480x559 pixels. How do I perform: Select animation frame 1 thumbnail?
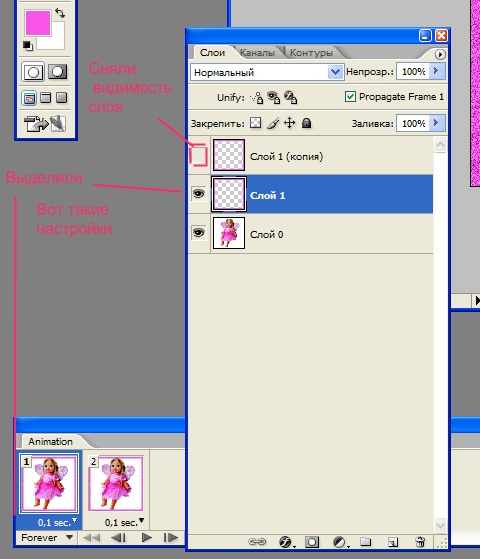coord(49,483)
